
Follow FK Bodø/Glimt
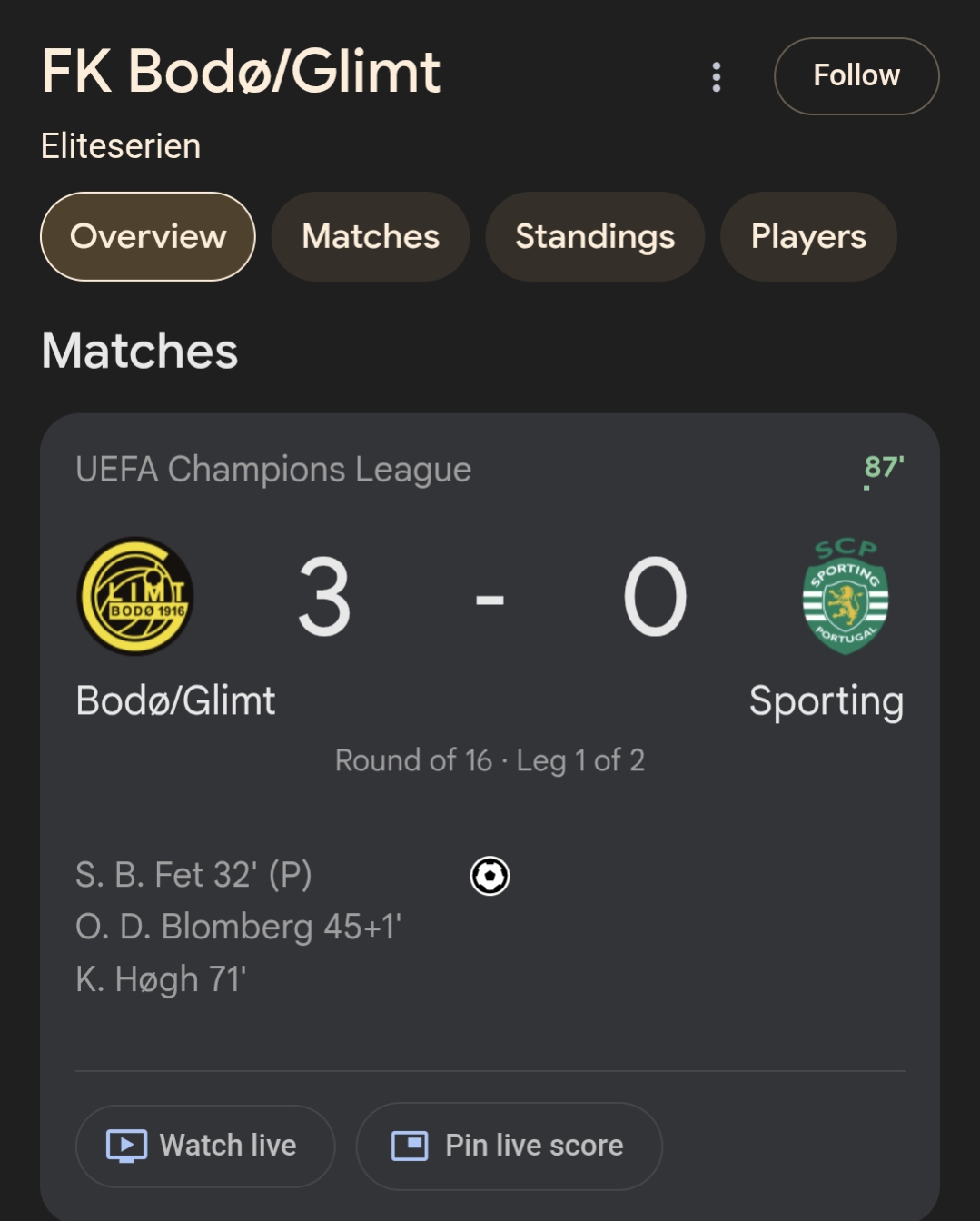pos(856,76)
